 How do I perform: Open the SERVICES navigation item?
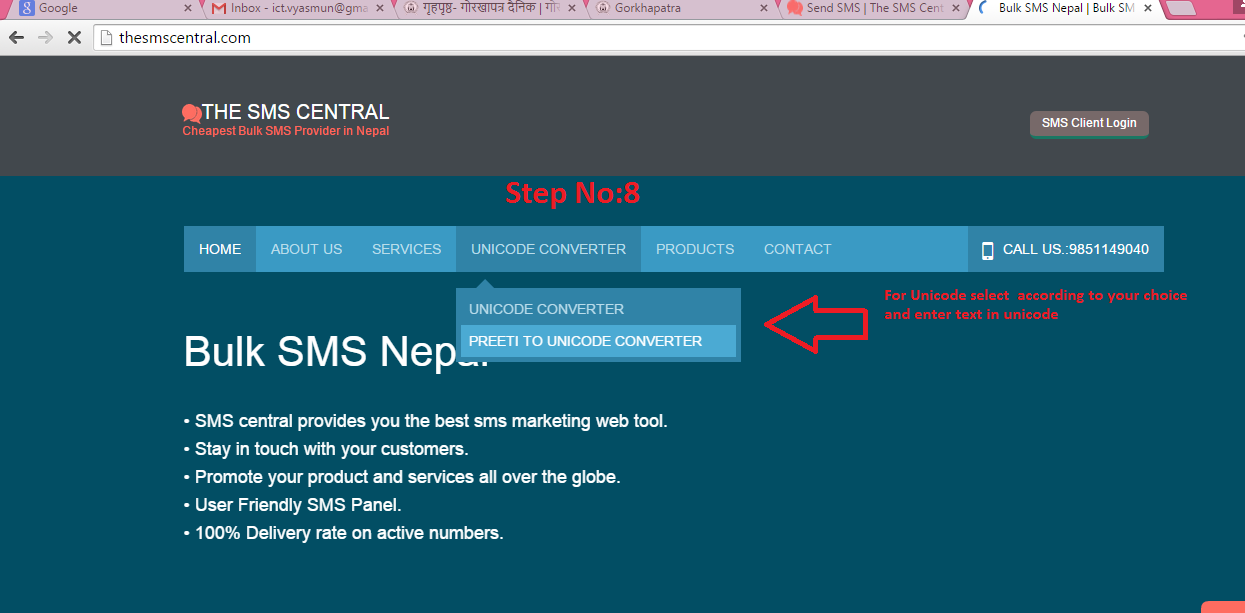click(x=406, y=249)
